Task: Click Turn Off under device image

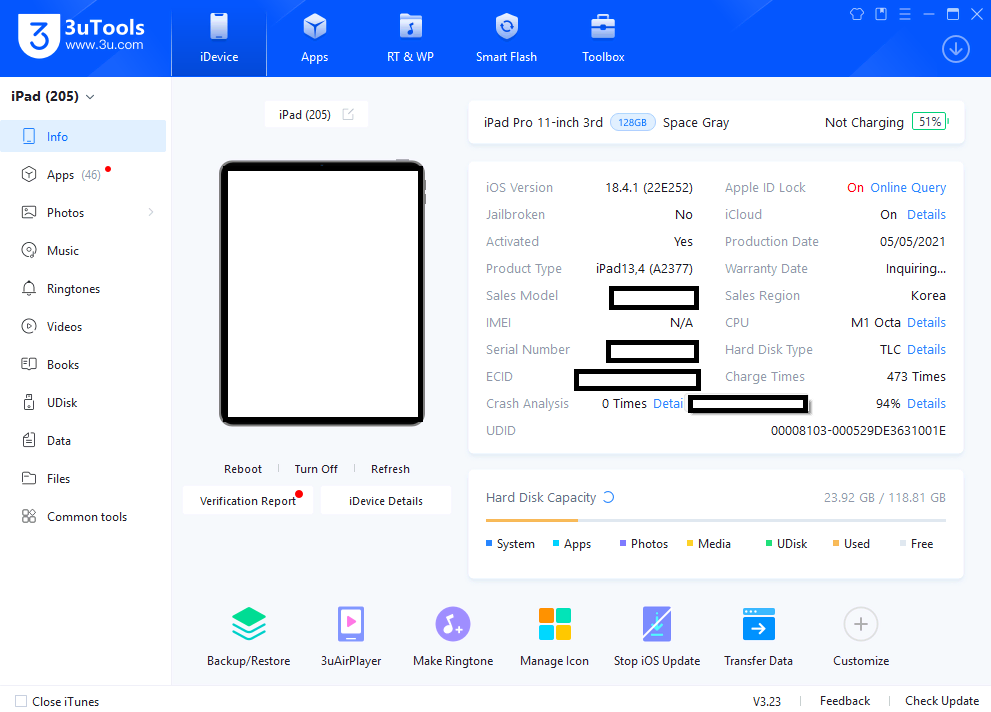Action: pyautogui.click(x=316, y=469)
